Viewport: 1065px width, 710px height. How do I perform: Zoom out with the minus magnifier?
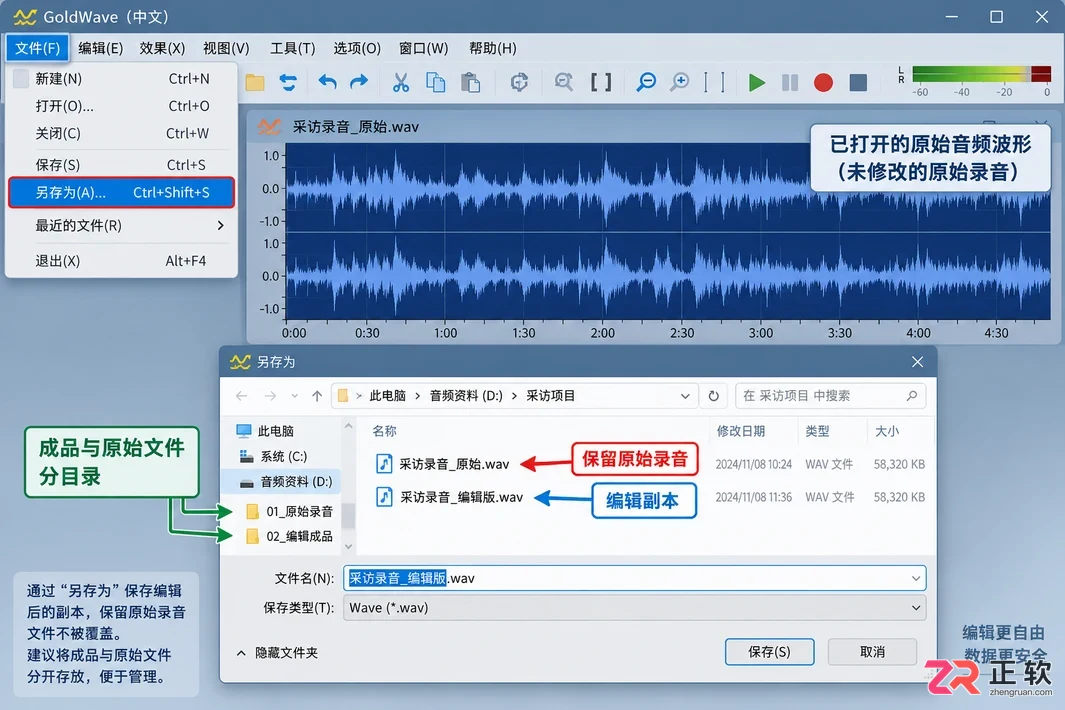click(x=646, y=83)
